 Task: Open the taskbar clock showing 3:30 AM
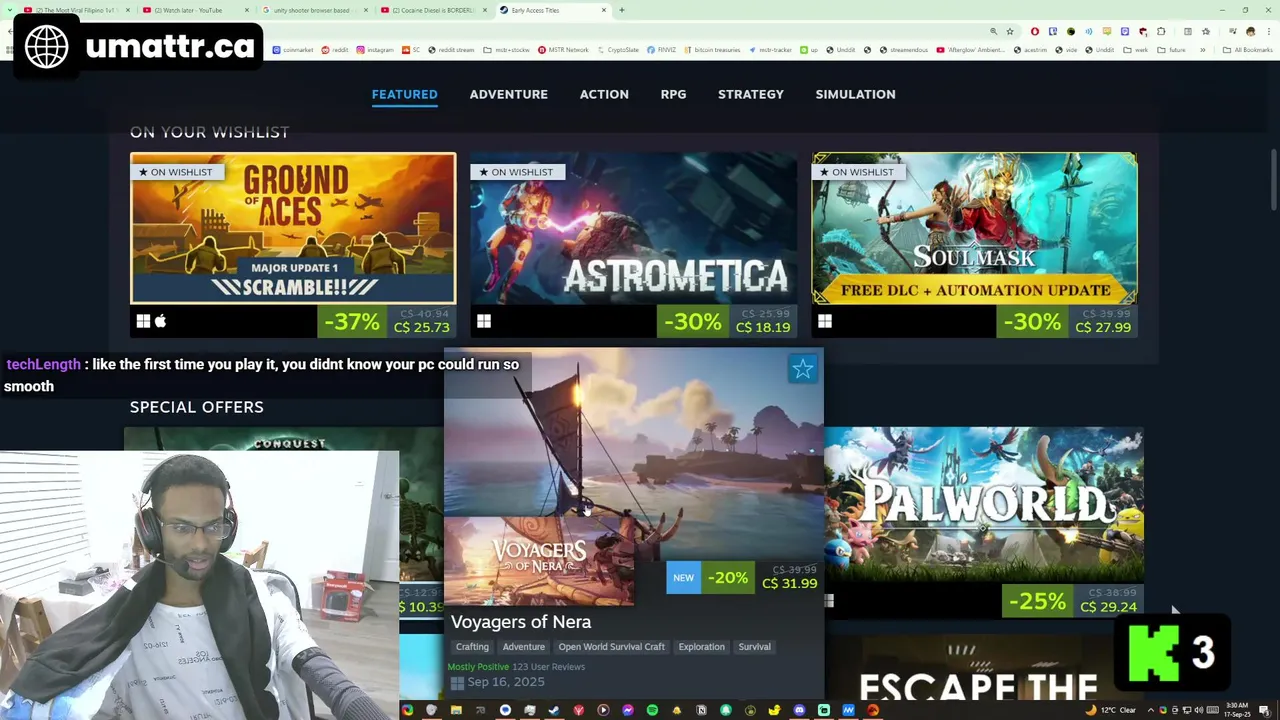click(1237, 710)
